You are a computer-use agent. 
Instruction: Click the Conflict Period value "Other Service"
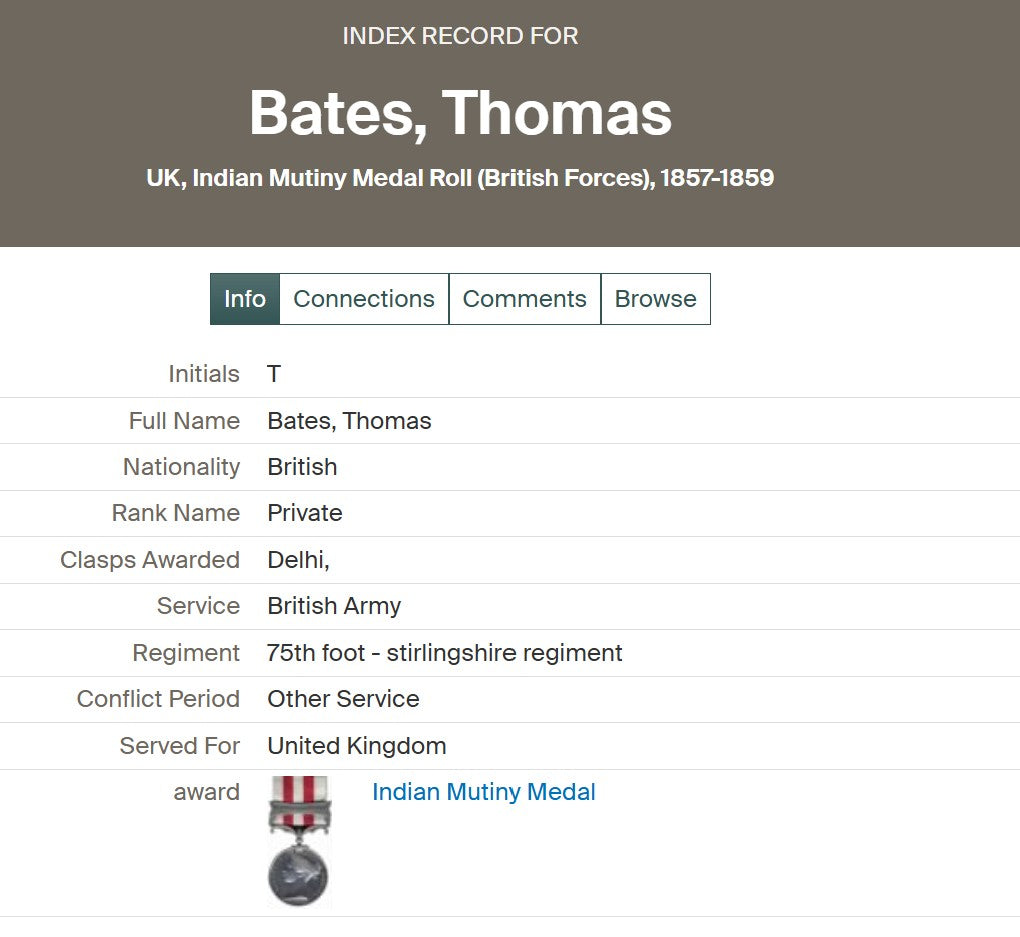coord(343,699)
